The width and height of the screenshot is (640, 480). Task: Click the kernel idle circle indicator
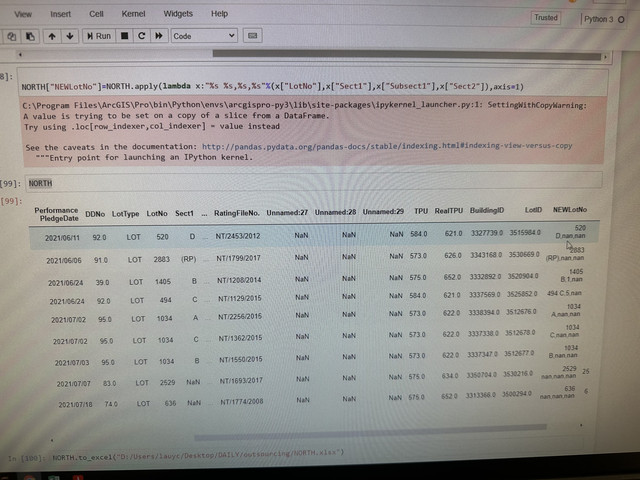tap(621, 20)
